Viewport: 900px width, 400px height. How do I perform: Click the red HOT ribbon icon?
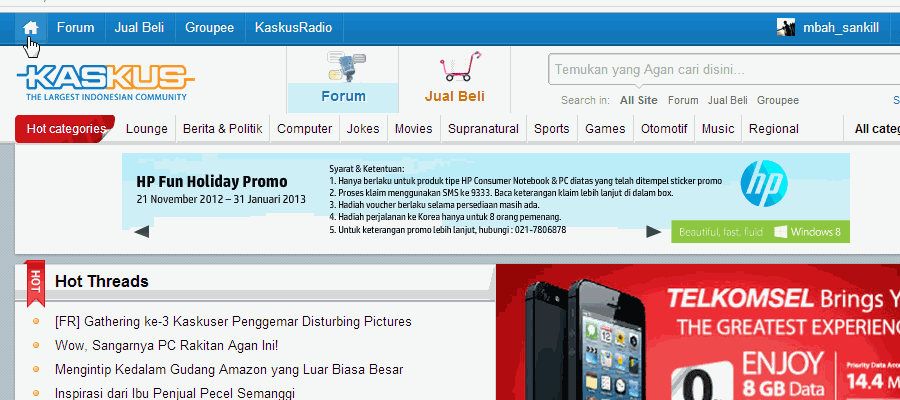[x=35, y=283]
